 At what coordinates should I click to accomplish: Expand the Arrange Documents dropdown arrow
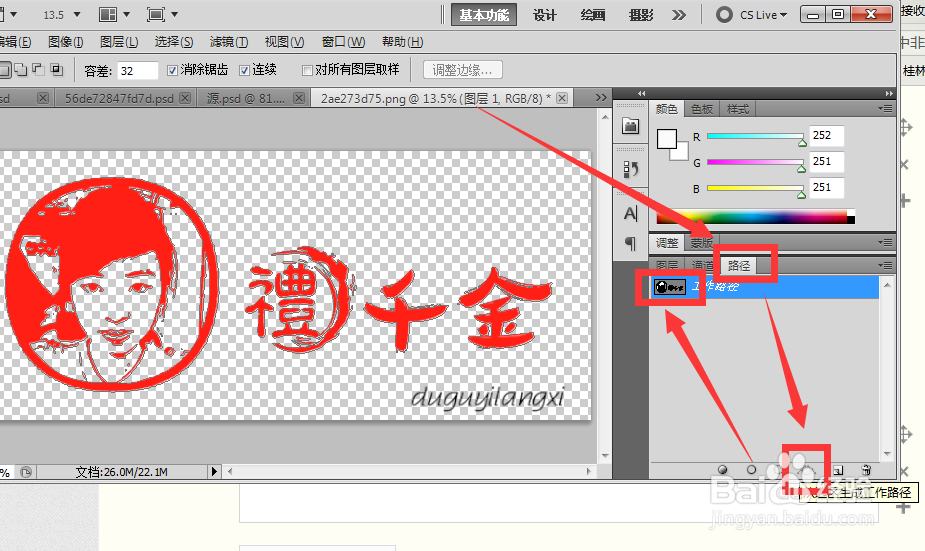pyautogui.click(x=126, y=14)
